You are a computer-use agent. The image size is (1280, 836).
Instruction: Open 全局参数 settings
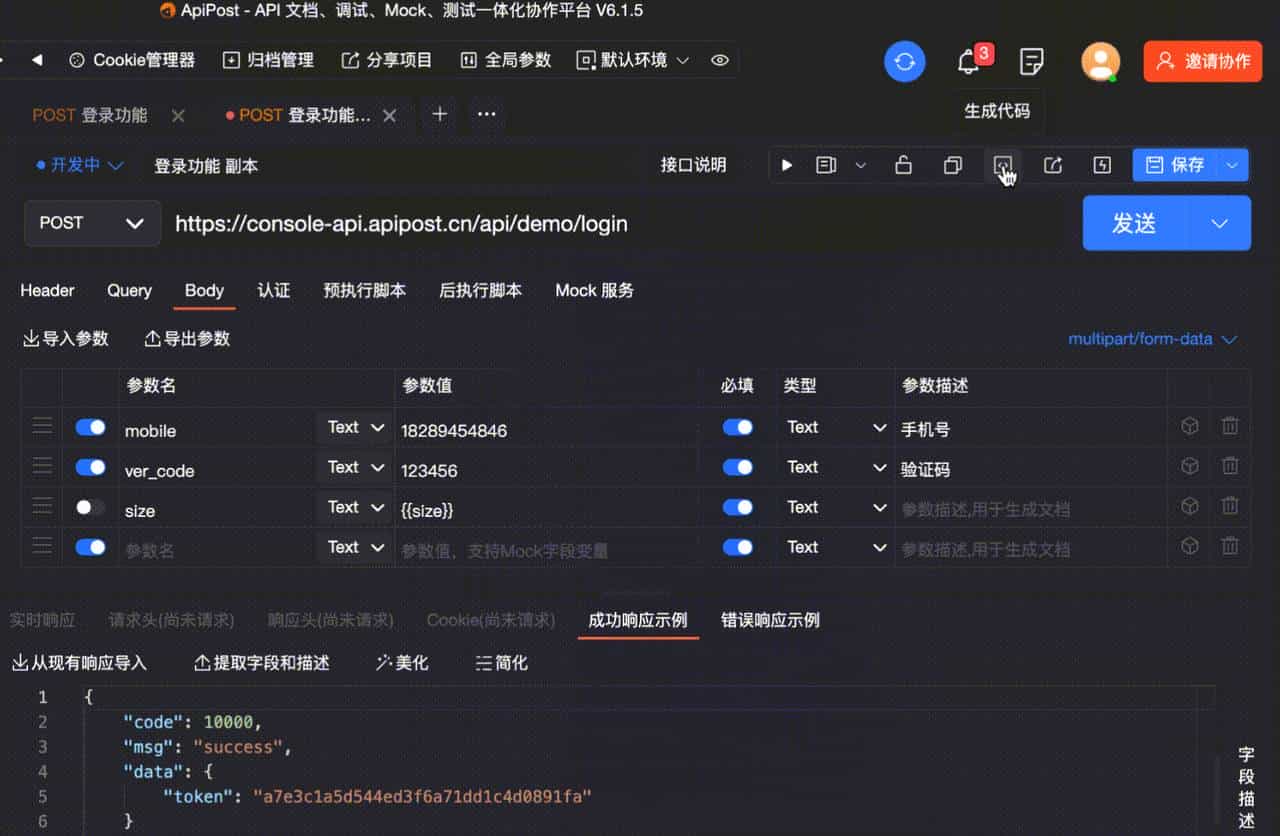pos(505,59)
